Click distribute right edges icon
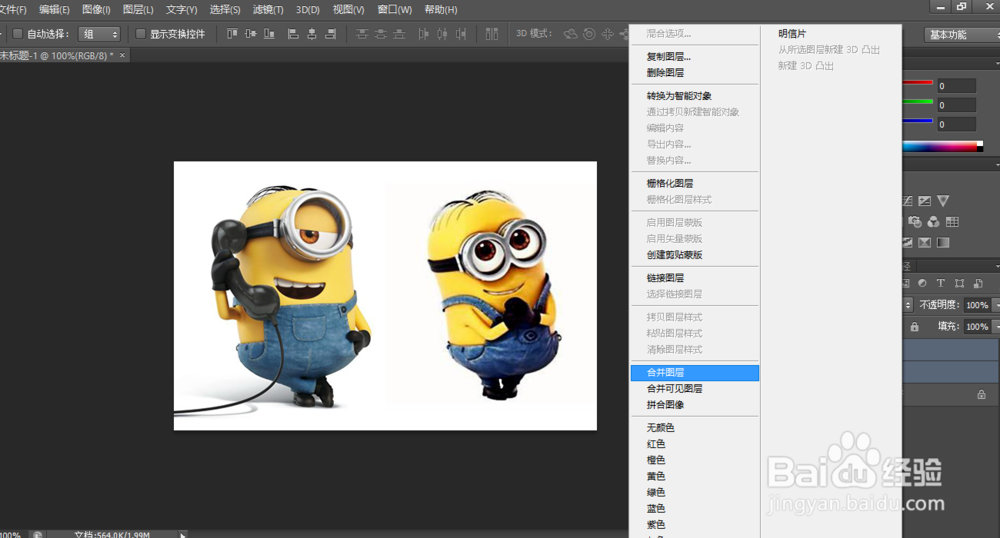This screenshot has width=1000, height=538. (x=460, y=34)
